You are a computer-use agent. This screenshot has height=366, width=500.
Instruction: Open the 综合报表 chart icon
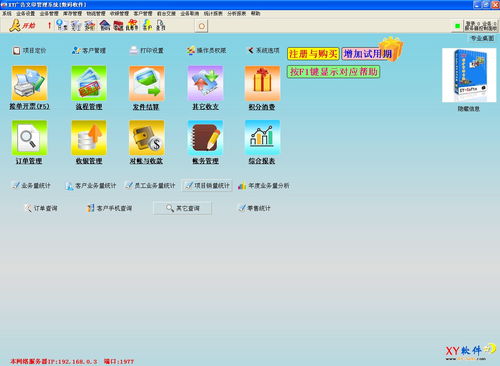[262, 138]
